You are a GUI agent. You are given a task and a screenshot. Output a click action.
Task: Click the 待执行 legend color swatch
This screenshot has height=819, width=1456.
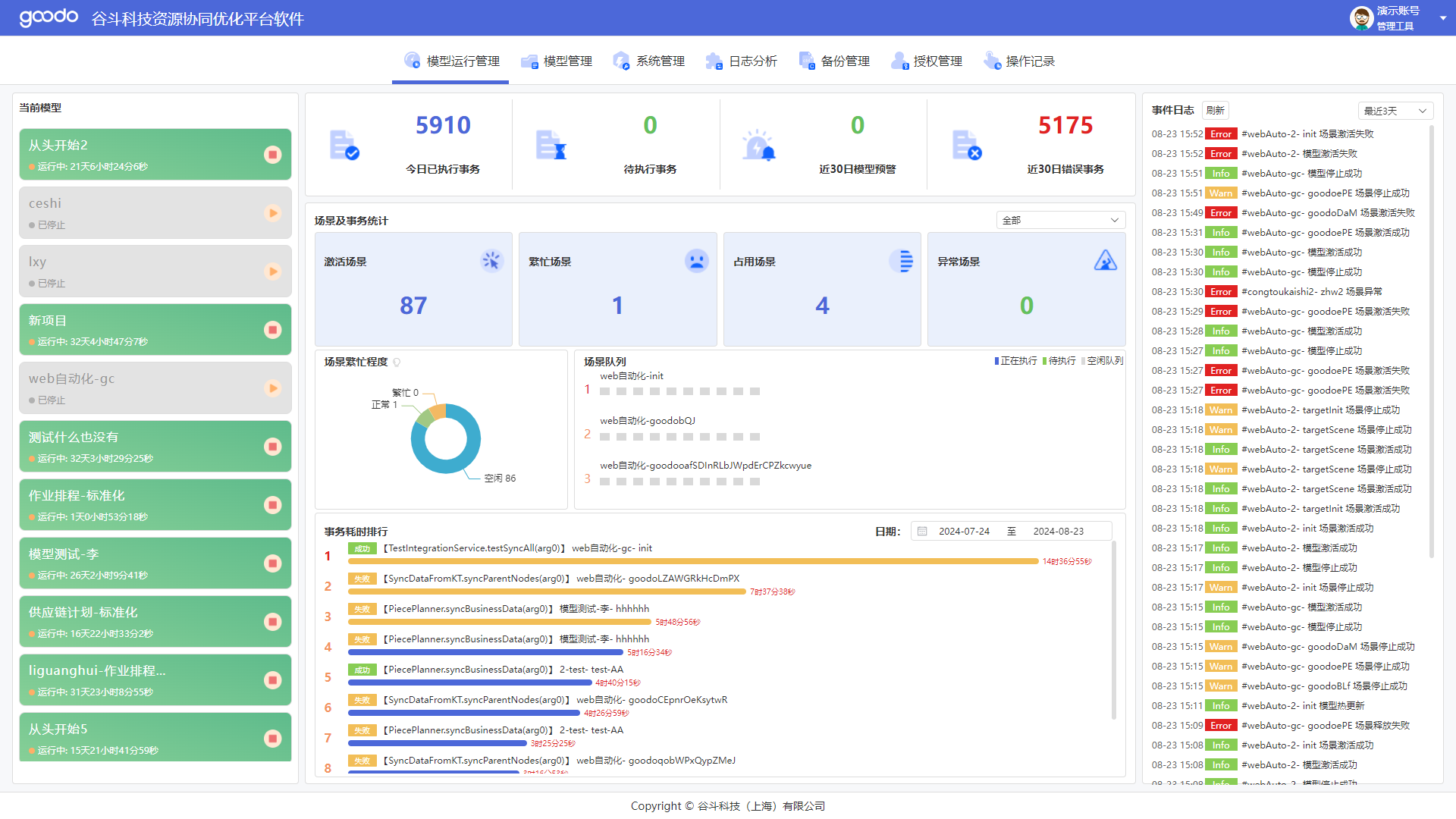tap(1044, 361)
